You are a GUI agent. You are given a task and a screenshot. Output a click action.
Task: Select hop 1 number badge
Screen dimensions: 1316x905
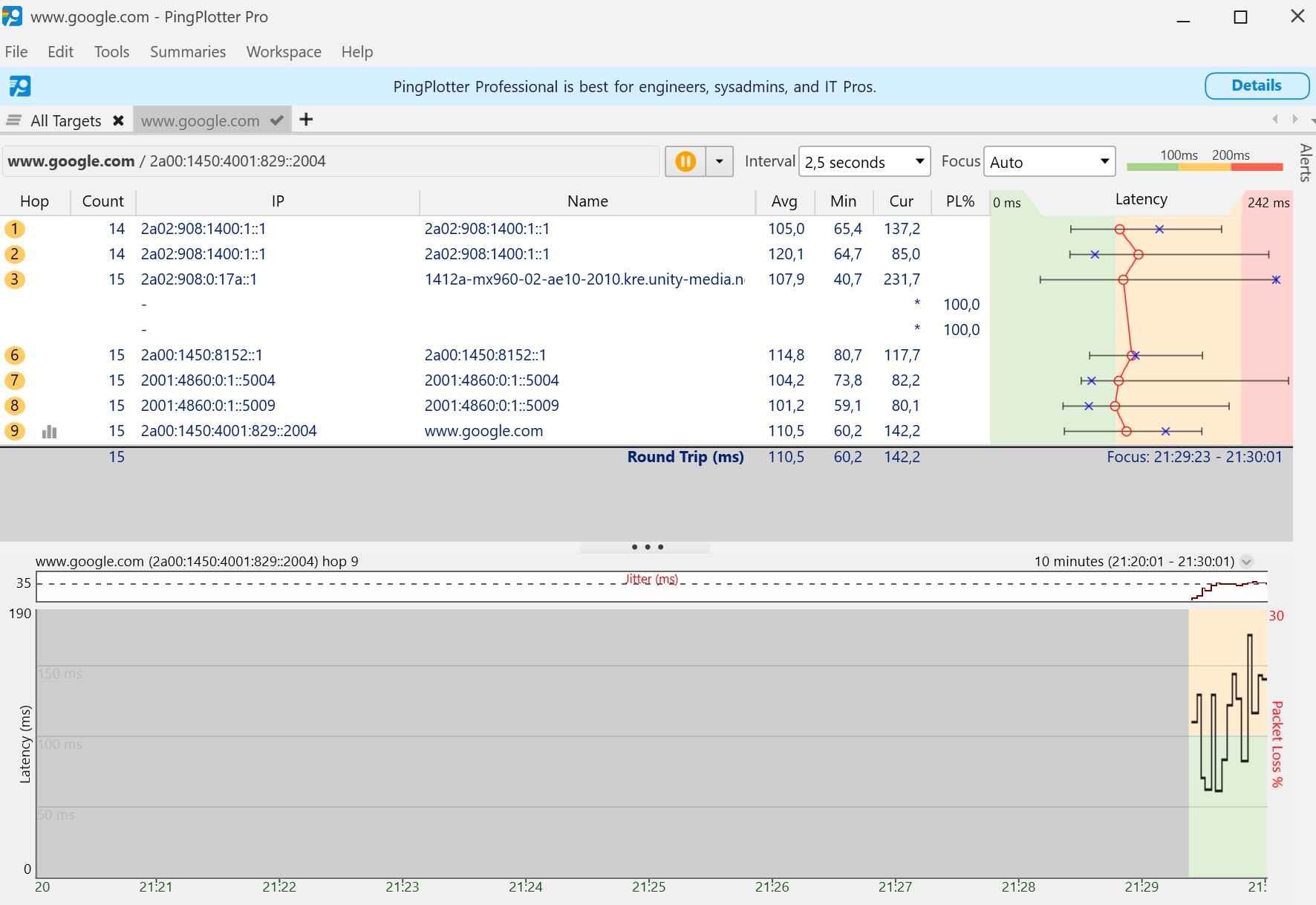click(15, 229)
